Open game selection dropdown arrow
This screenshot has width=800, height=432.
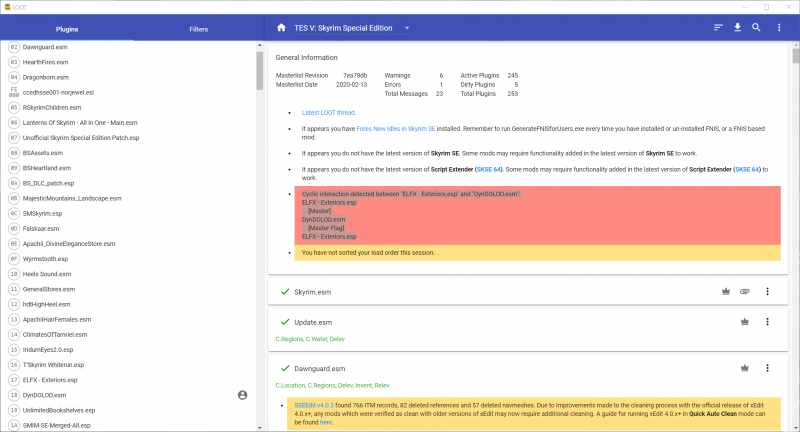tap(407, 28)
